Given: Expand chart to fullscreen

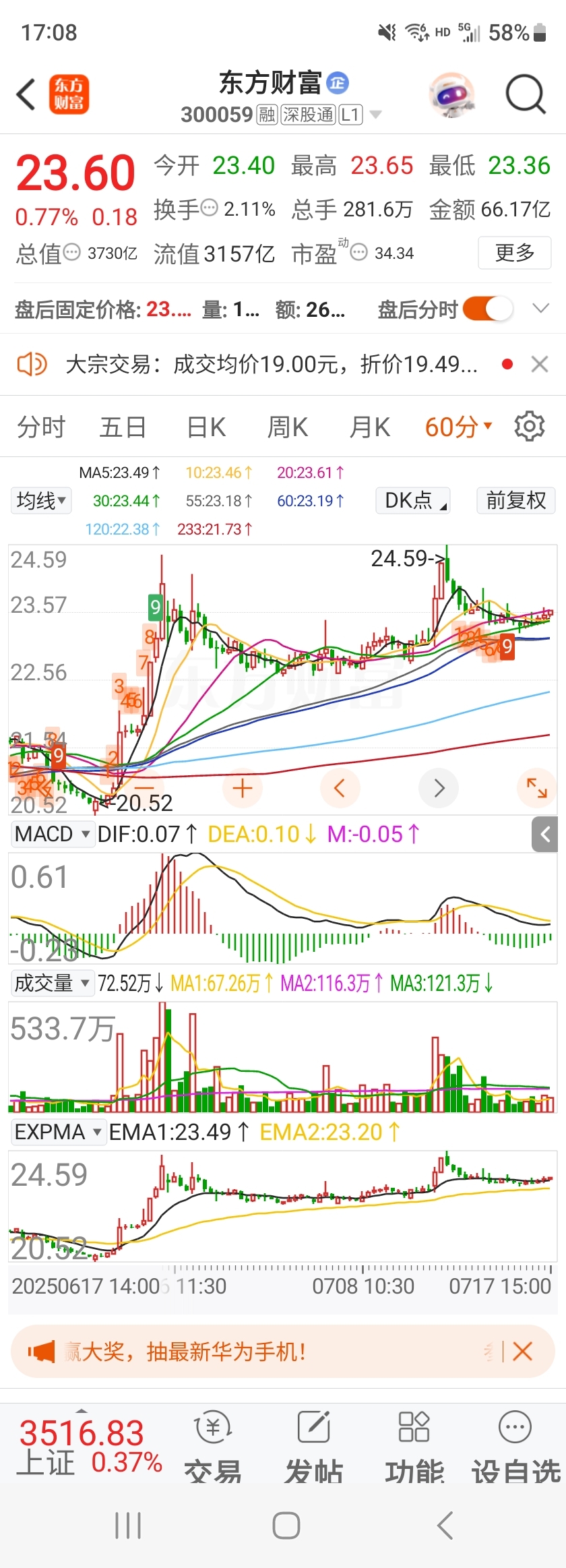Looking at the screenshot, I should pyautogui.click(x=536, y=788).
